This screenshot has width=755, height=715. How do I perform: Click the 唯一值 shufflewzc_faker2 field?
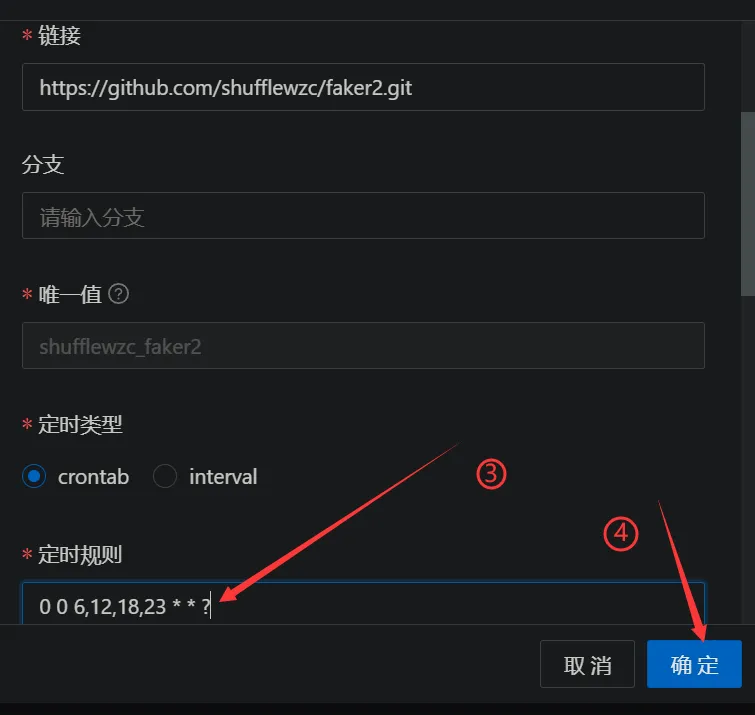coord(364,346)
